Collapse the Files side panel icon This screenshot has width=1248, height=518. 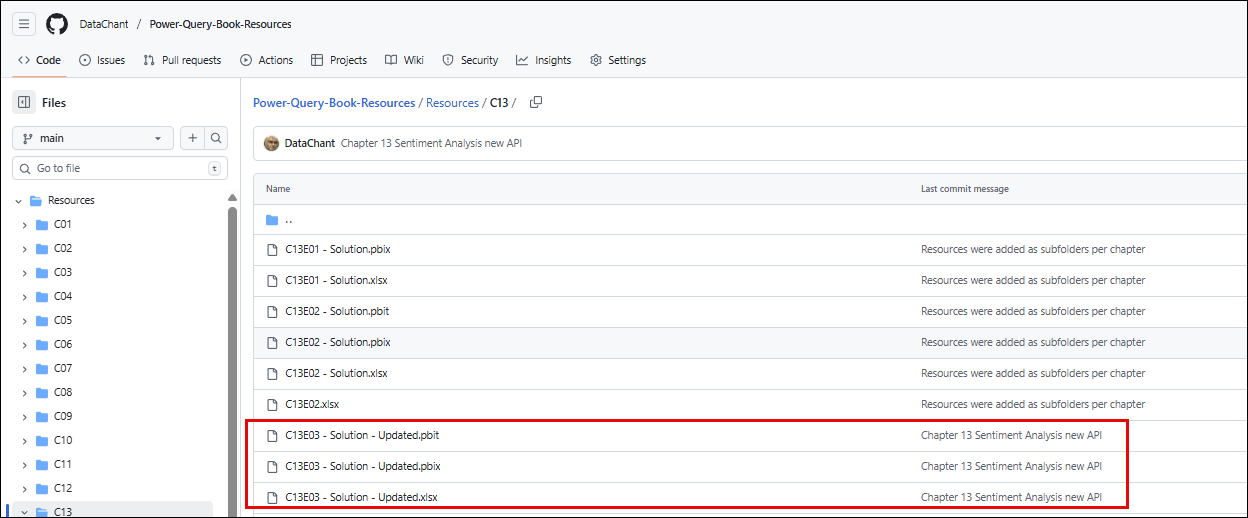point(24,102)
